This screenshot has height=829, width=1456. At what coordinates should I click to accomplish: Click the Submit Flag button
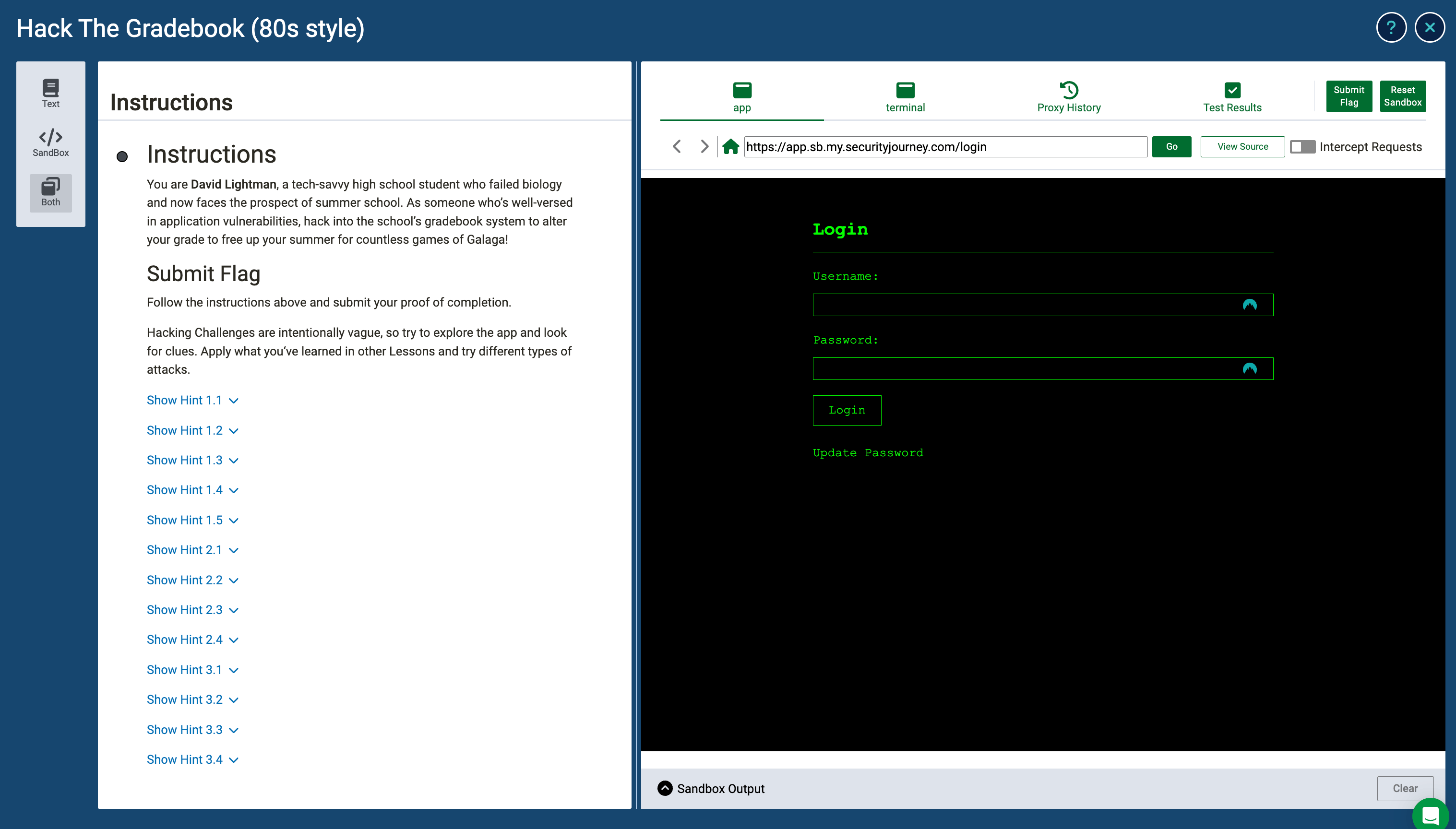pos(1349,96)
